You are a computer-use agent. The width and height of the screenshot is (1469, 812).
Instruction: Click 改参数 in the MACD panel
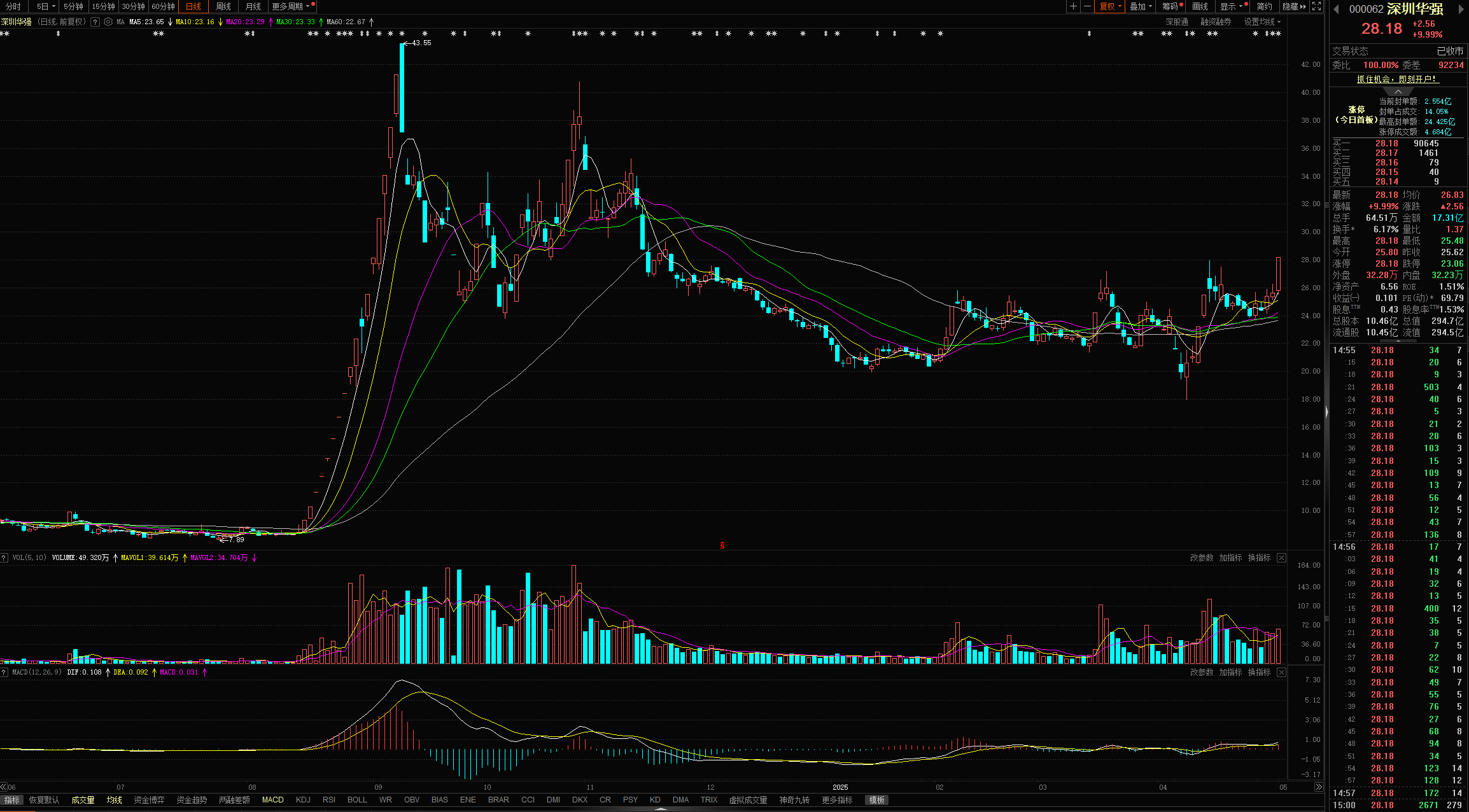(1202, 672)
